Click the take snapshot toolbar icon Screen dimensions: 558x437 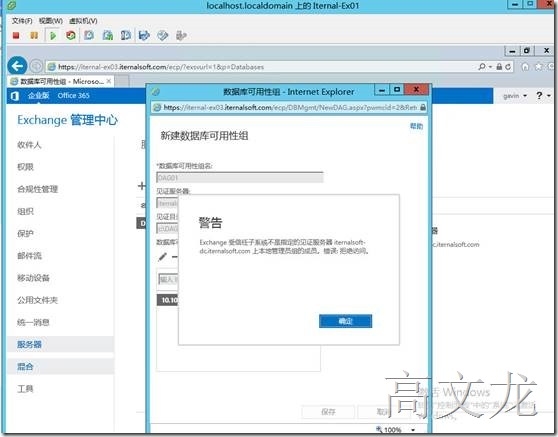click(89, 35)
